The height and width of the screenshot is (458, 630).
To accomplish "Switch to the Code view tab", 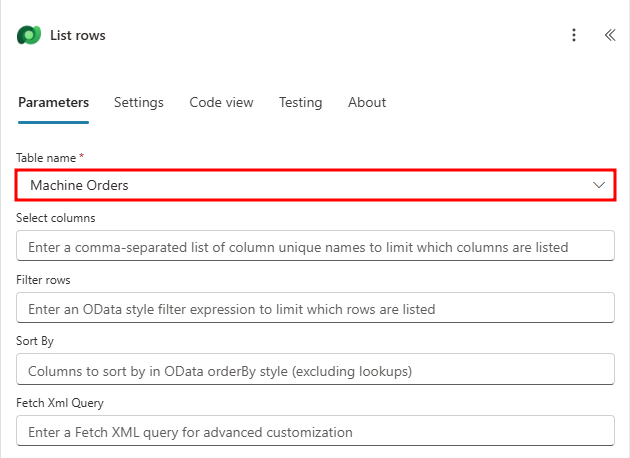I will [x=221, y=102].
